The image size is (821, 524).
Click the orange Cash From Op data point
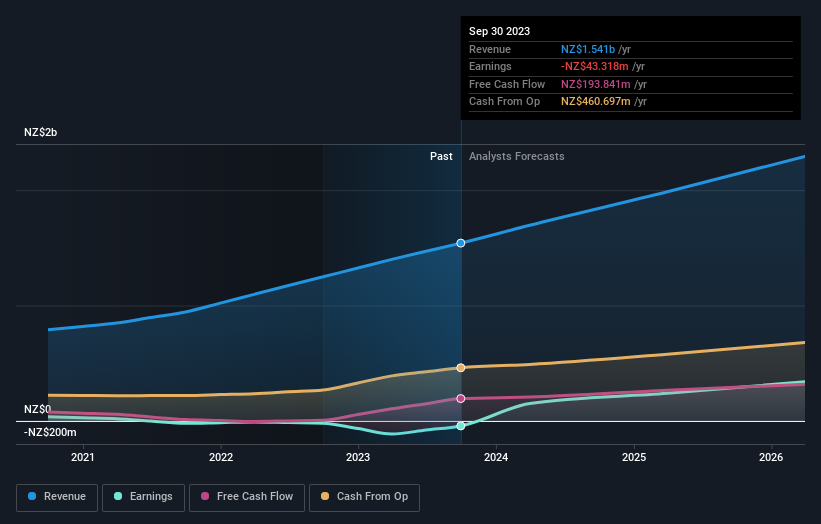461,367
